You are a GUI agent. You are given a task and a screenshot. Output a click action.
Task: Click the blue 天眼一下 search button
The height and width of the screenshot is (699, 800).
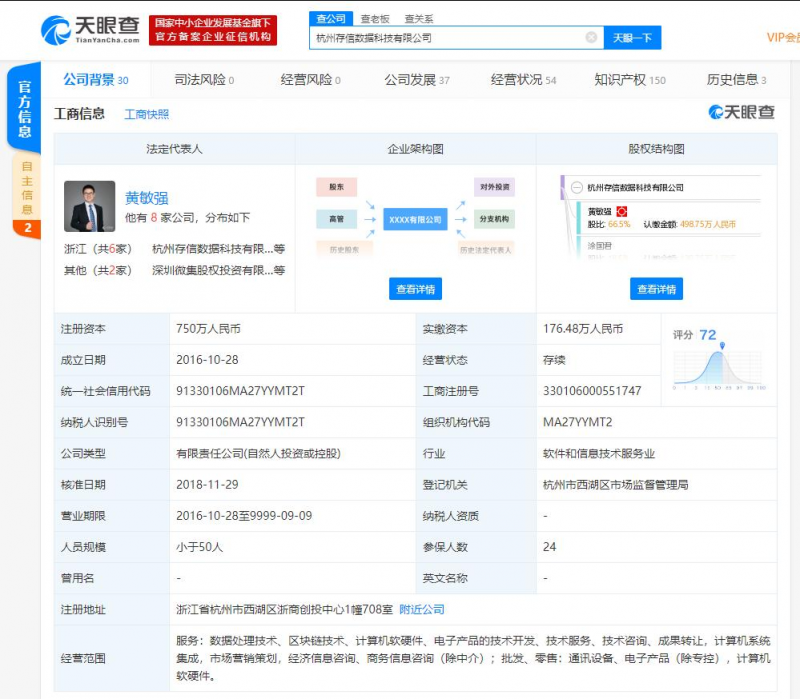633,36
